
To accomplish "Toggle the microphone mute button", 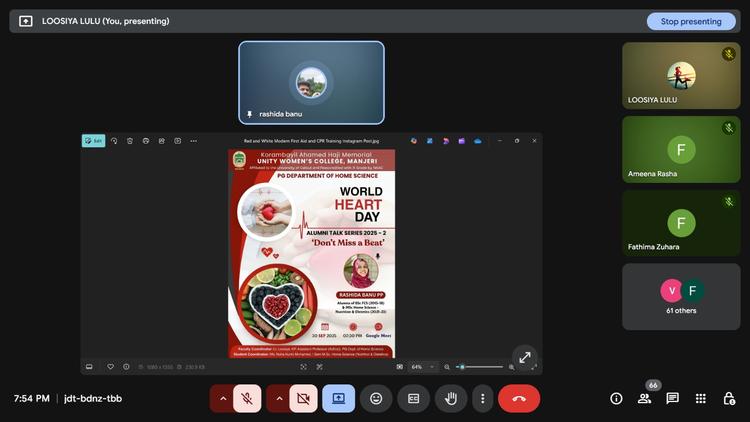I will click(247, 398).
